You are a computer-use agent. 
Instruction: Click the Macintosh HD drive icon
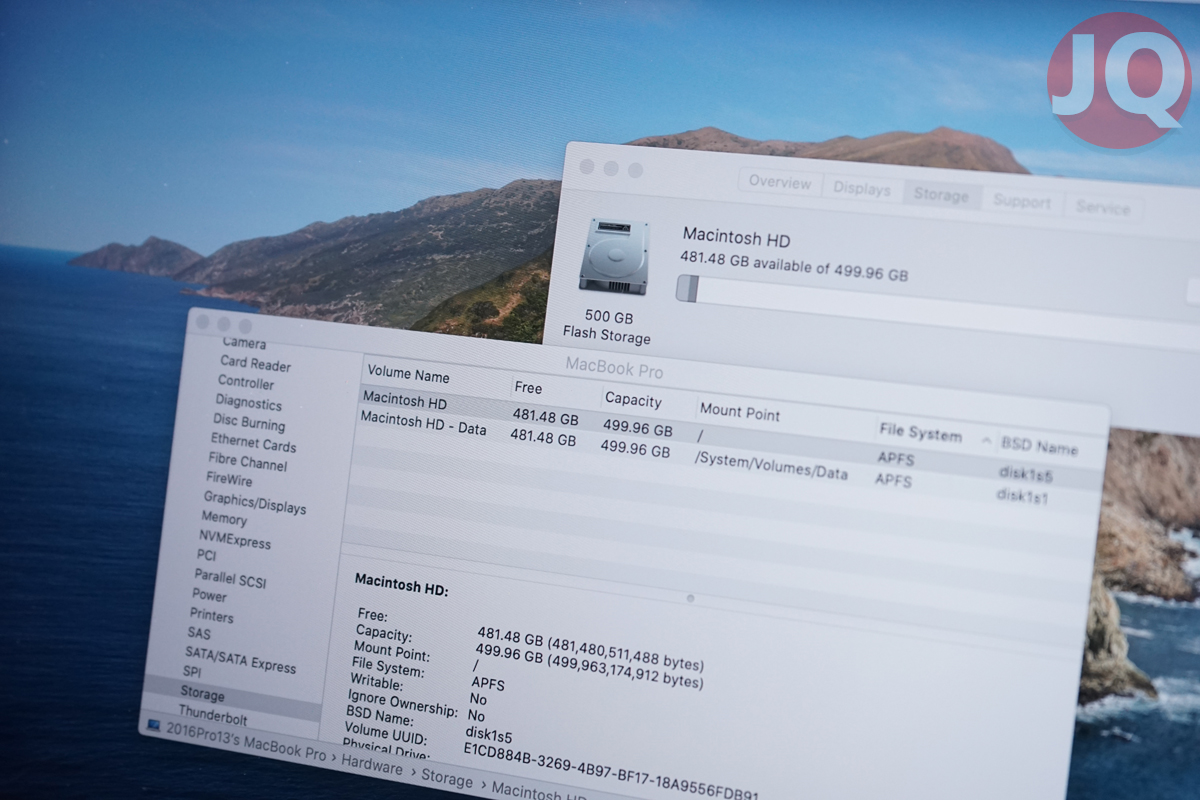point(614,256)
